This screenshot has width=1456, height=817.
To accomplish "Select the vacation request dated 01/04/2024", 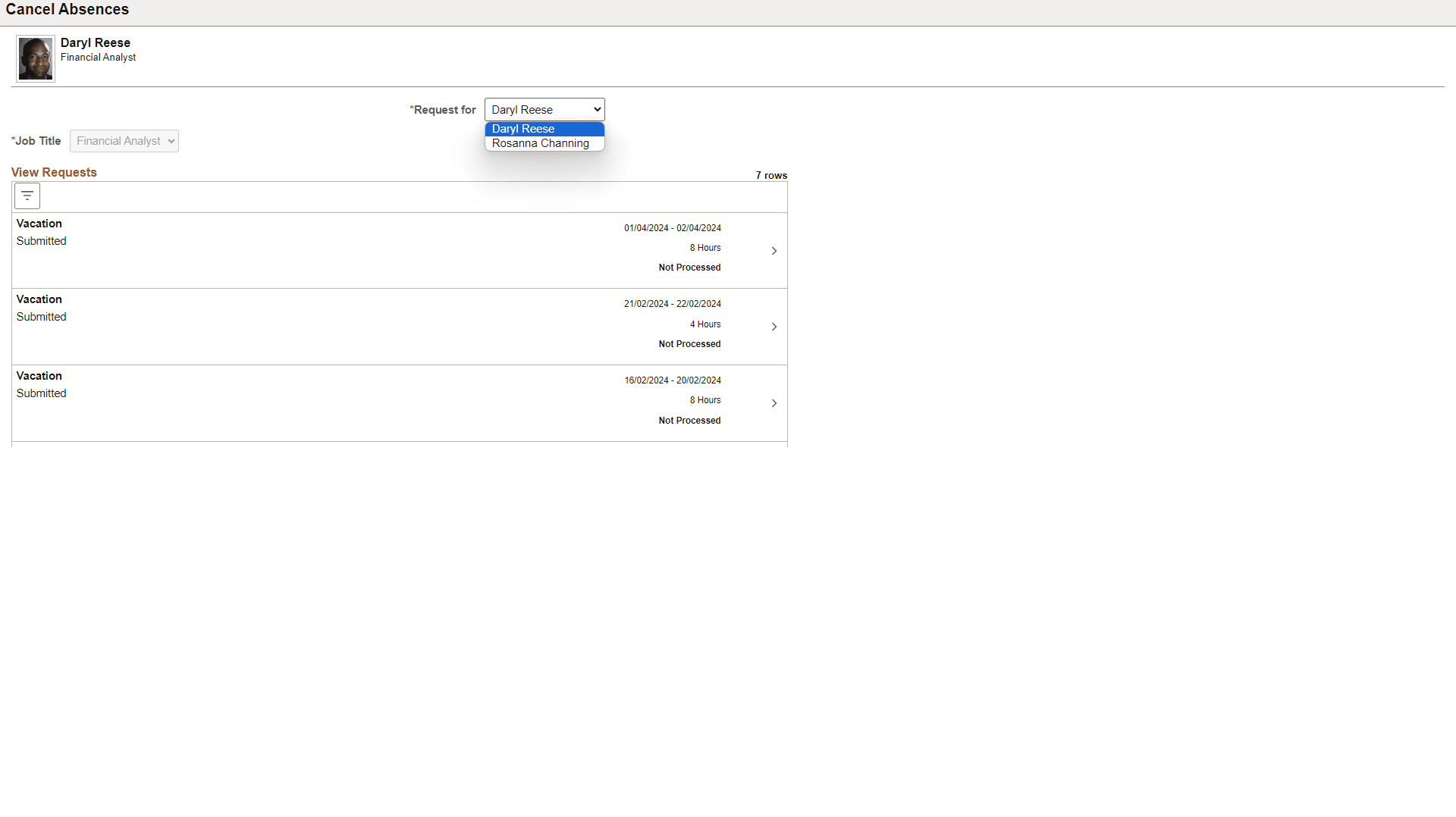I will point(379,250).
